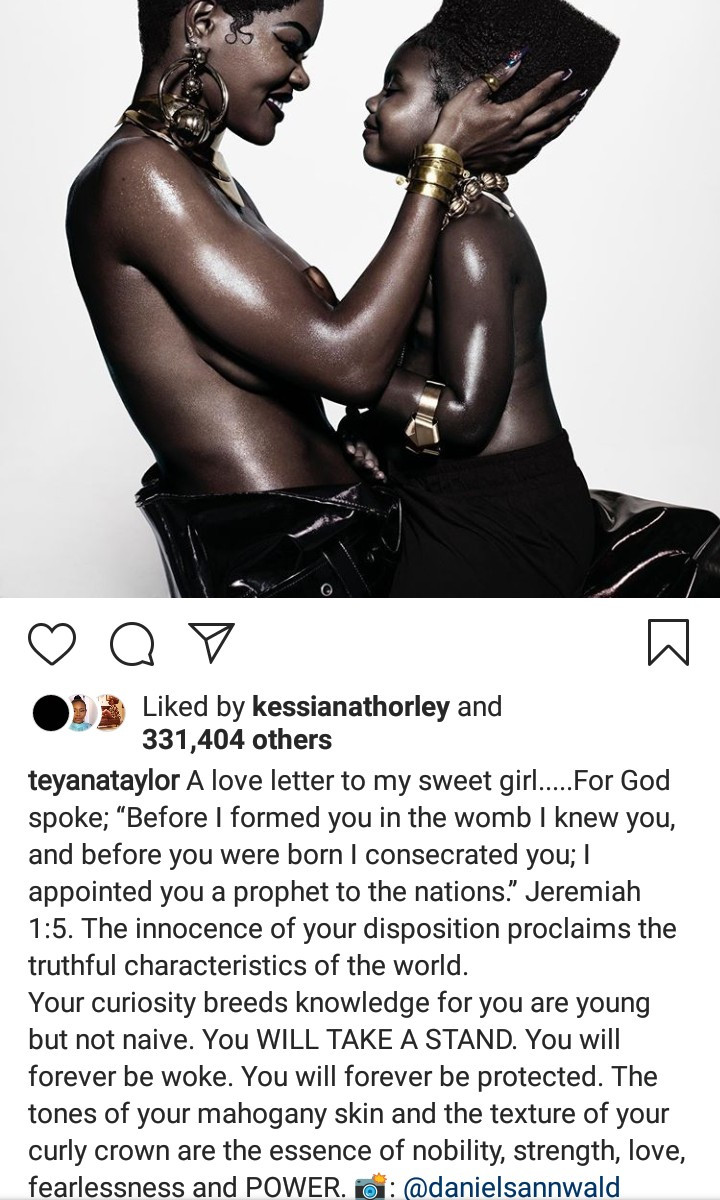720x1200 pixels.
Task: Like the post with the heart icon
Action: point(52,643)
